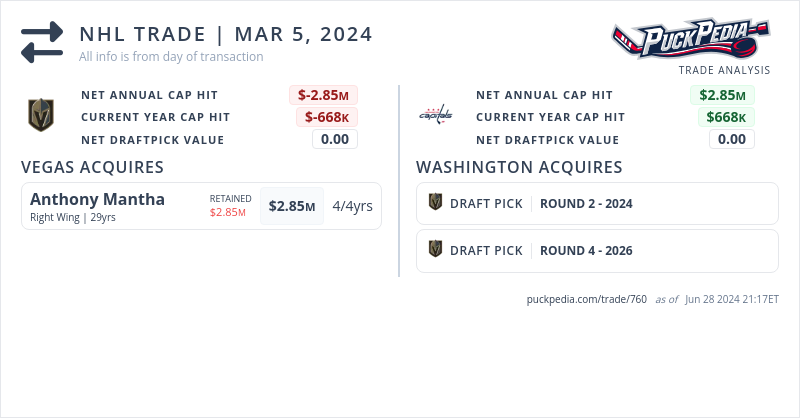Click the Vegas Golden Knights team logo
800x418 pixels.
point(40,116)
